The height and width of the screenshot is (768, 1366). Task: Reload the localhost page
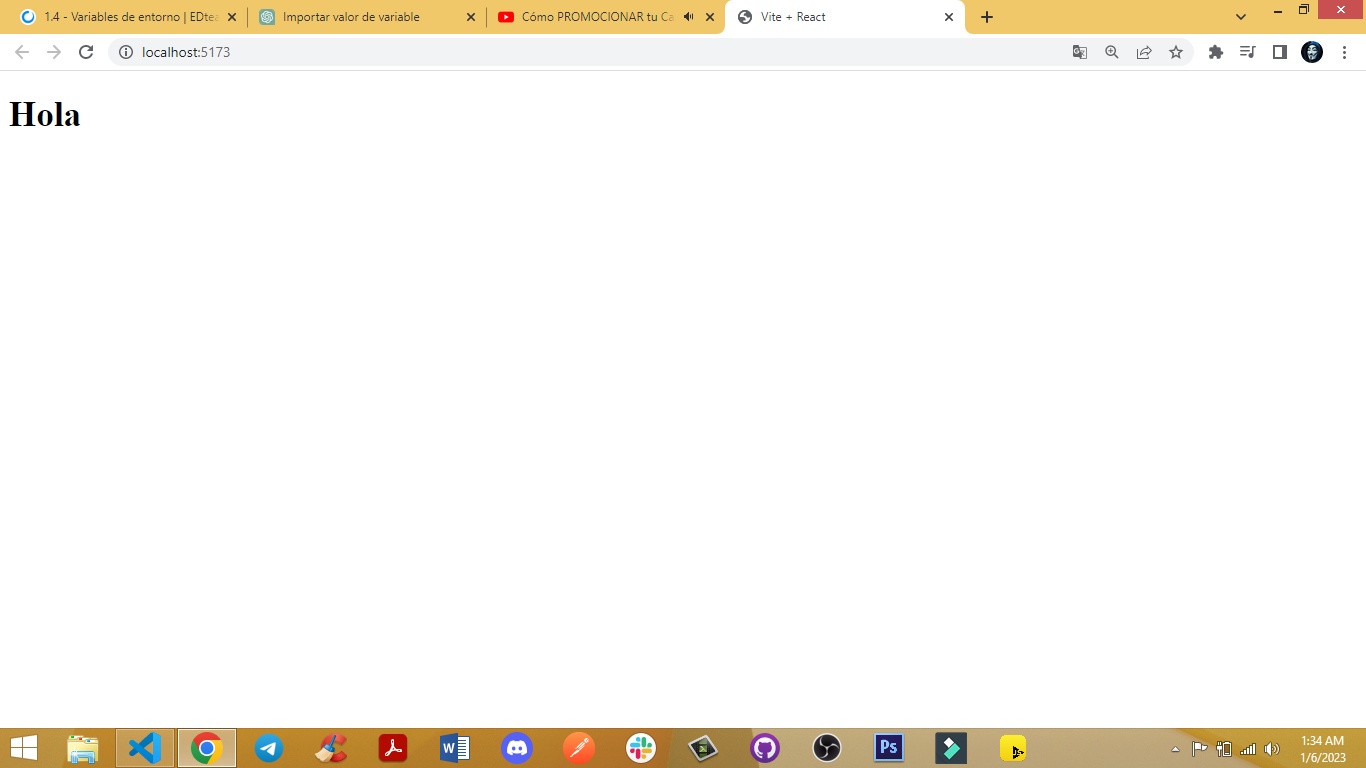click(x=86, y=52)
